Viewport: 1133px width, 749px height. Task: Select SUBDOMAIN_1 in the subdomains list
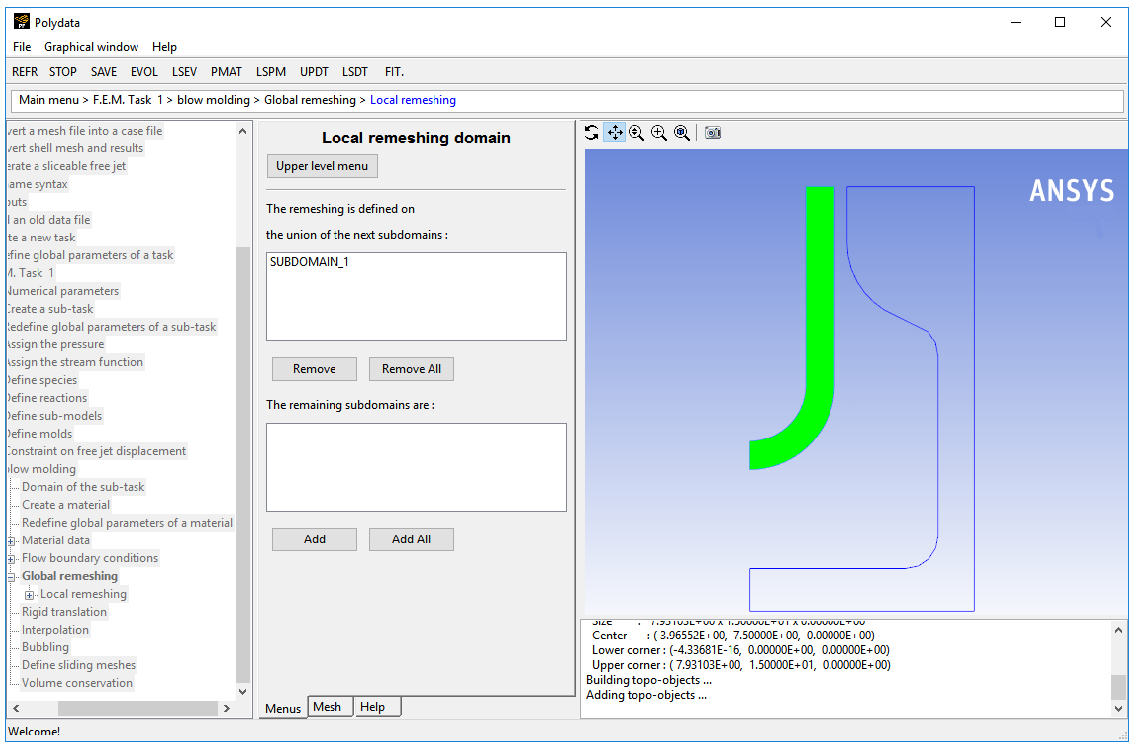coord(309,262)
